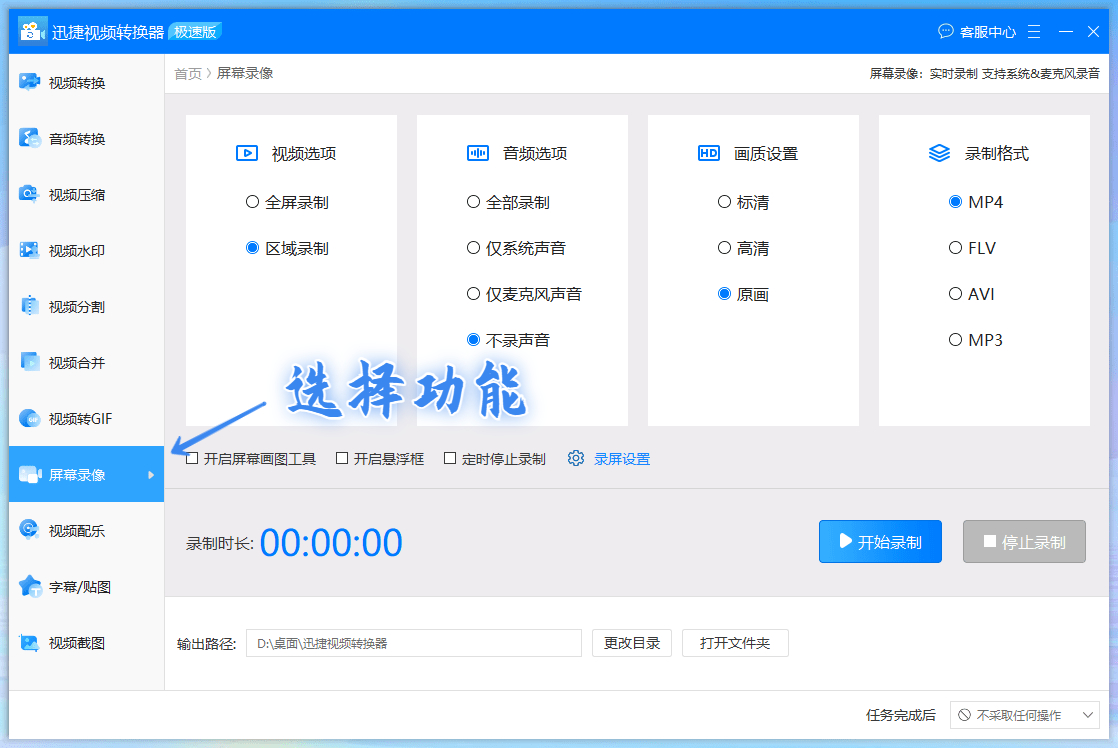1118x748 pixels.
Task: Expand the 屏幕录像 sidebar arrow
Action: pos(150,475)
